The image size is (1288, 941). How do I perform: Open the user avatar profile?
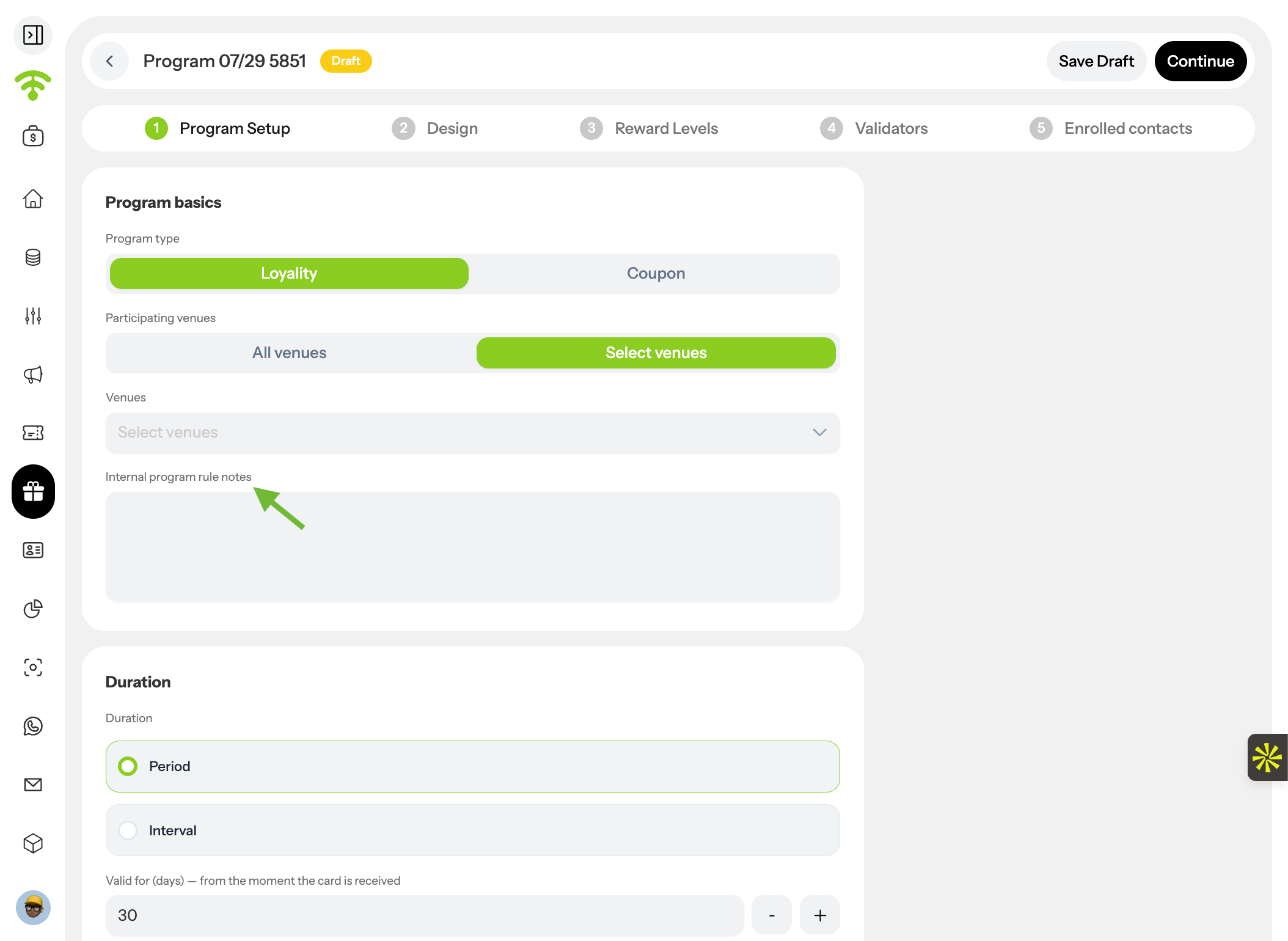tap(33, 907)
